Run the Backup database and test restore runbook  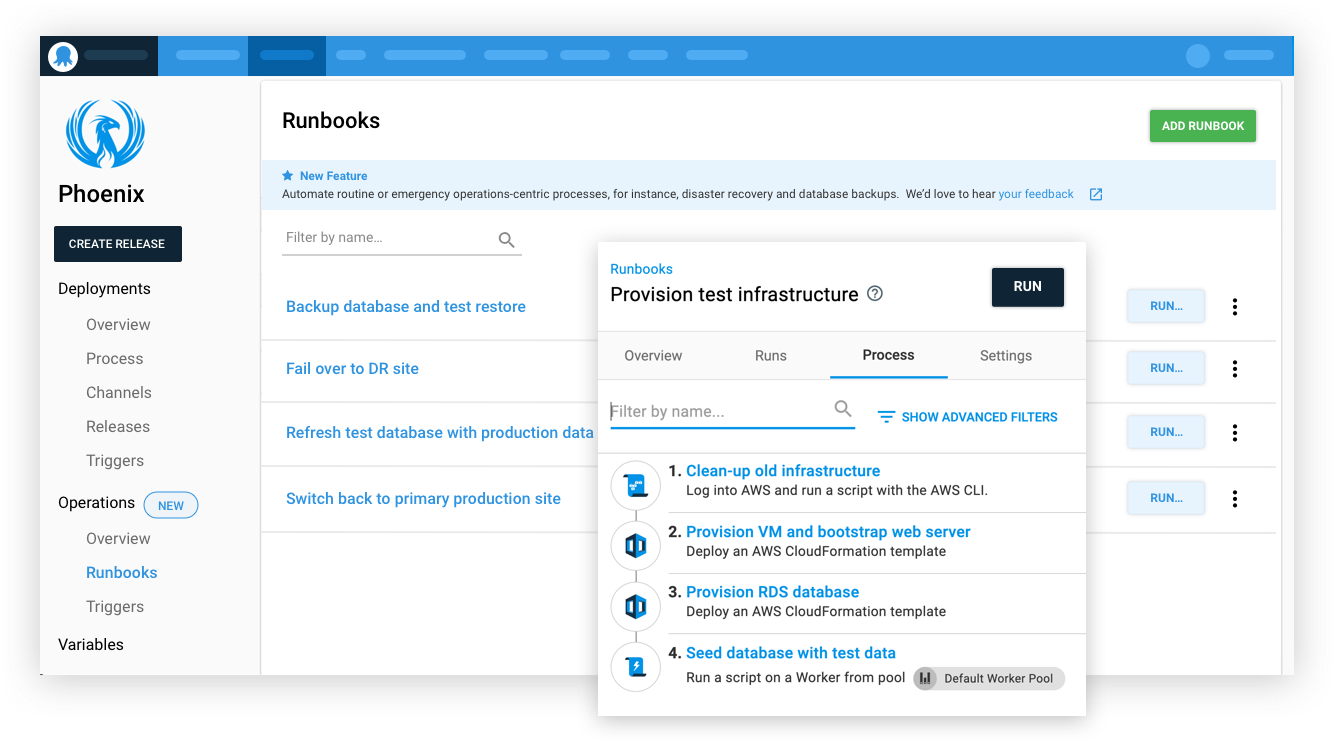tap(1166, 307)
